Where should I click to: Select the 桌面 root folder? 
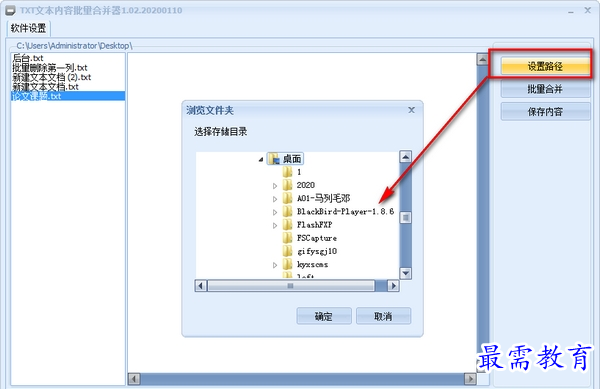[x=292, y=159]
